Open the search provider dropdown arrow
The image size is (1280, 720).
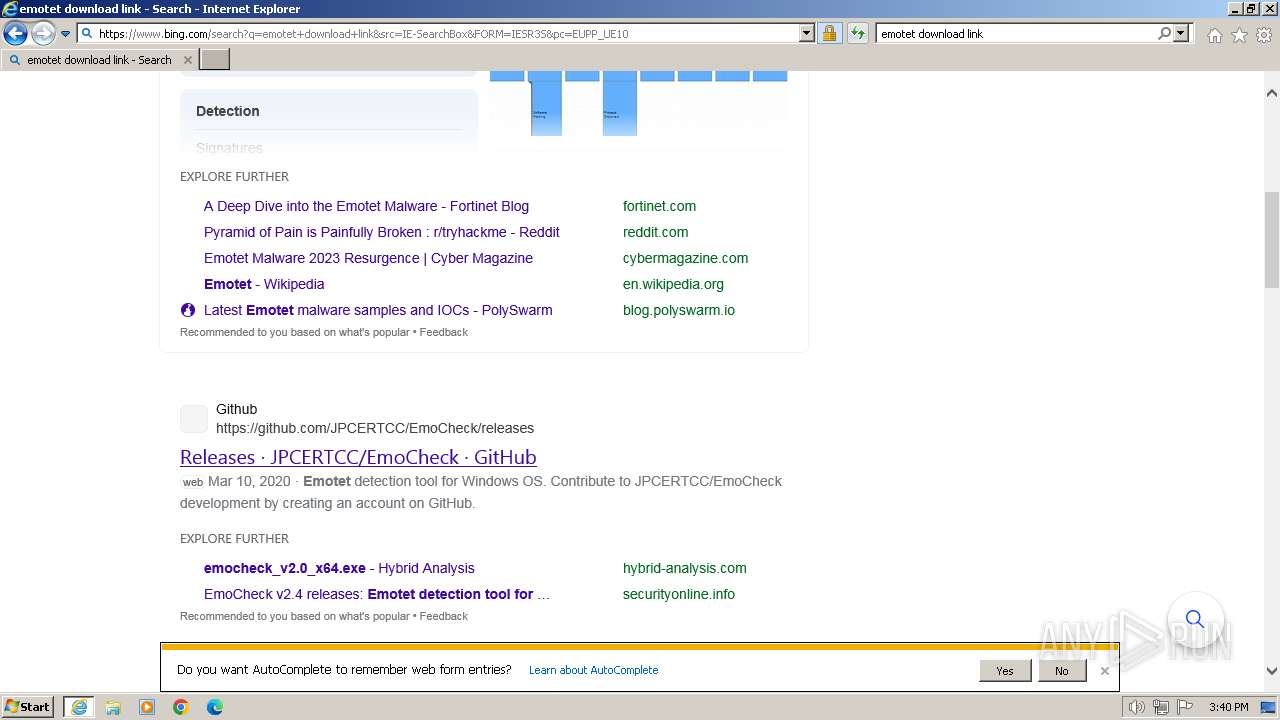coord(1181,33)
